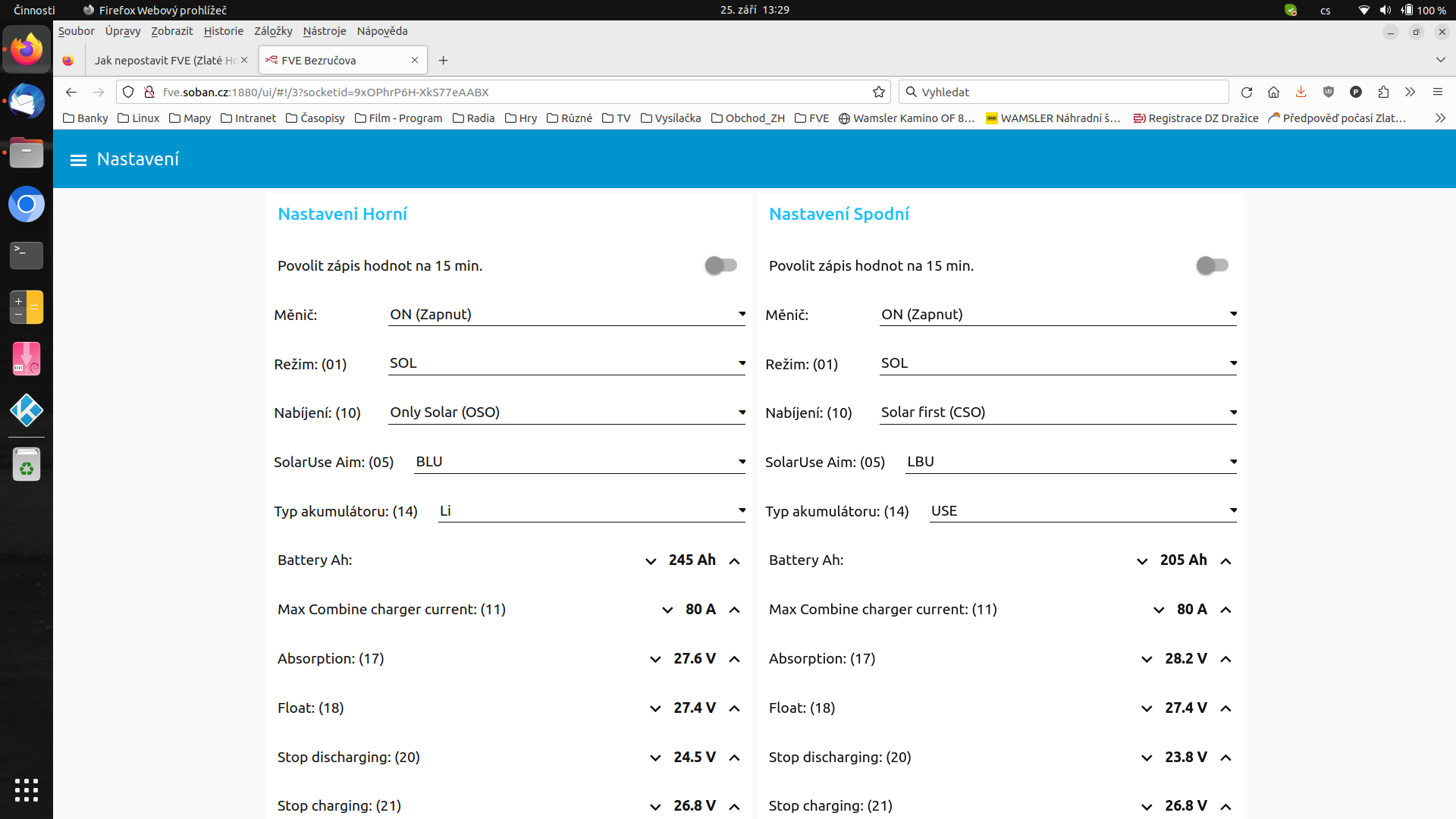
Task: Increase Battery Ah in Nastaveni Horní
Action: pyautogui.click(x=734, y=561)
